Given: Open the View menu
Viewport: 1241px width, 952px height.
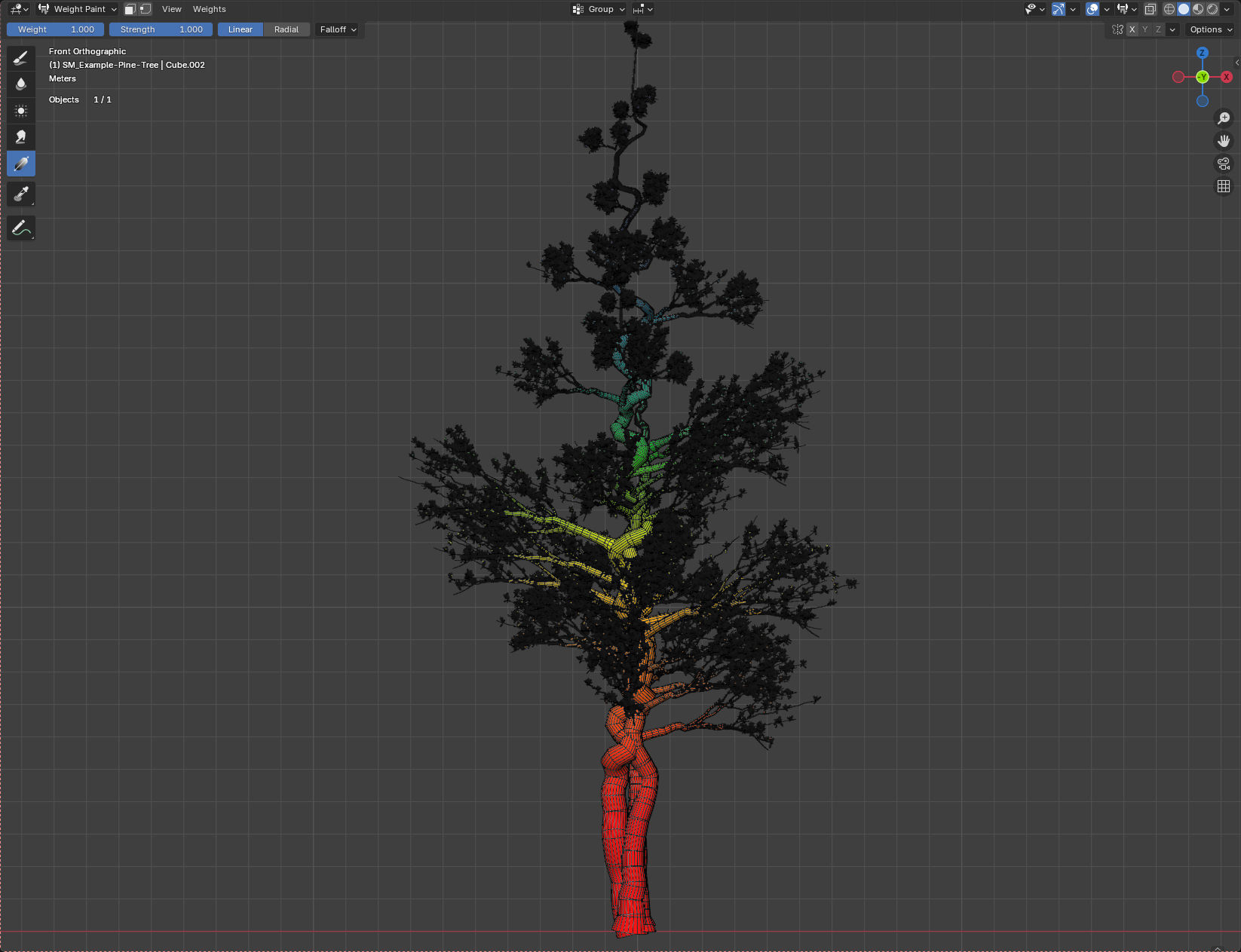Looking at the screenshot, I should click(x=171, y=9).
